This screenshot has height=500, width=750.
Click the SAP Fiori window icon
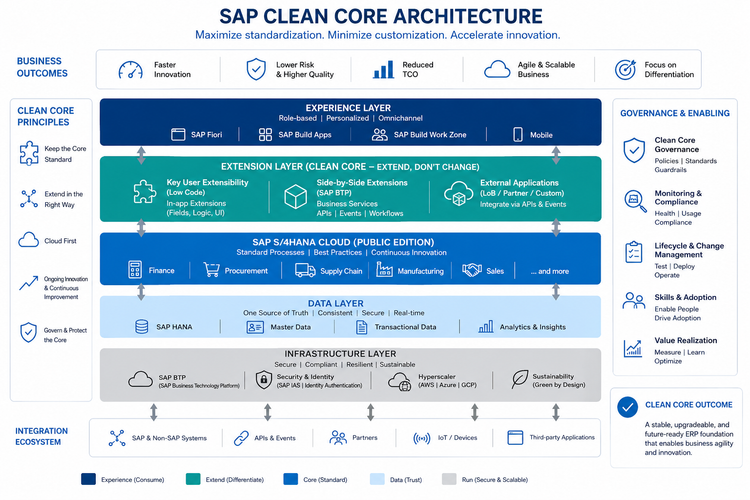click(178, 134)
